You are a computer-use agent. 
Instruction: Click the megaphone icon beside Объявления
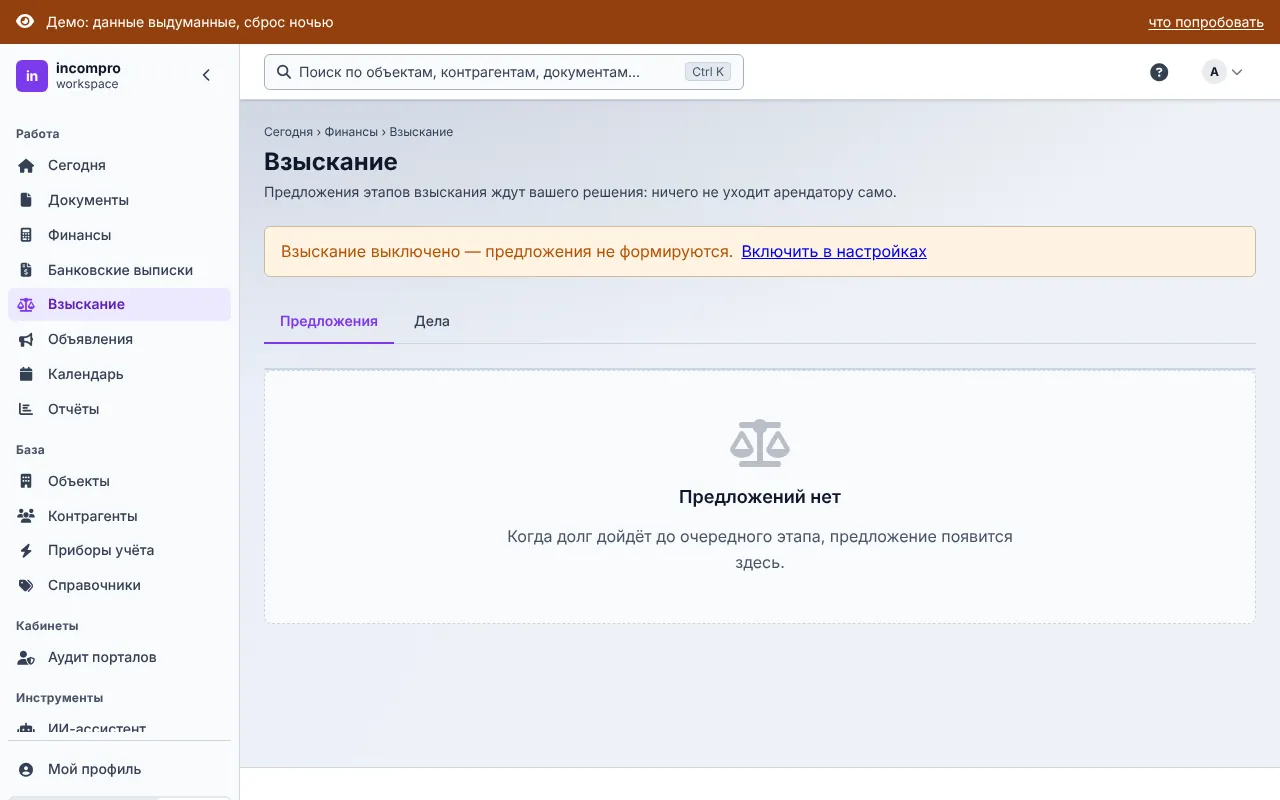click(27, 339)
